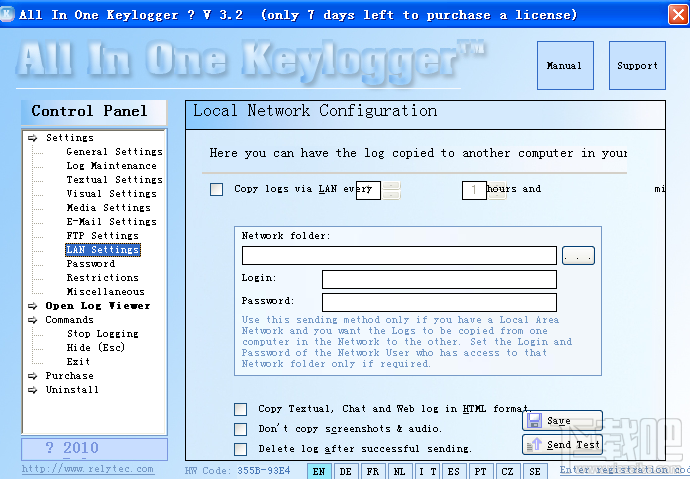Switch language to EN

tap(319, 471)
